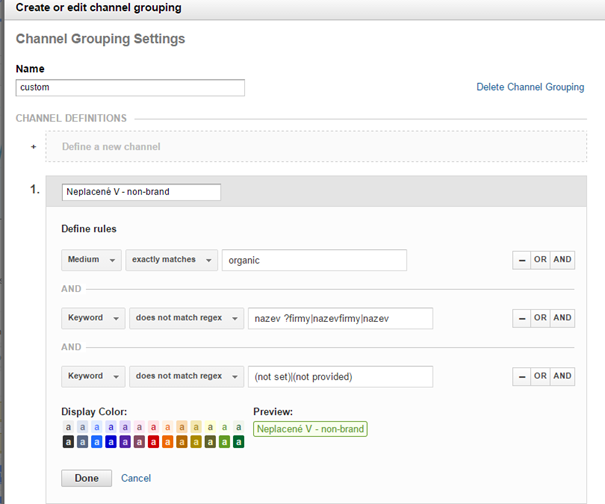The width and height of the screenshot is (605, 504).
Task: Open the last 'does not match regex' dropdown
Action: (x=185, y=376)
